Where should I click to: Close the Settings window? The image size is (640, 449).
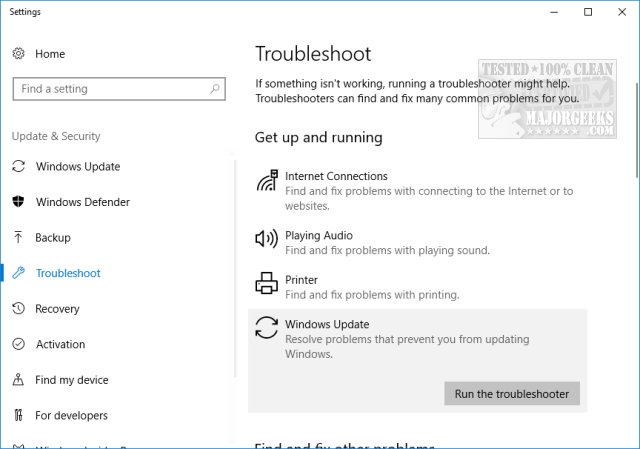tap(622, 12)
